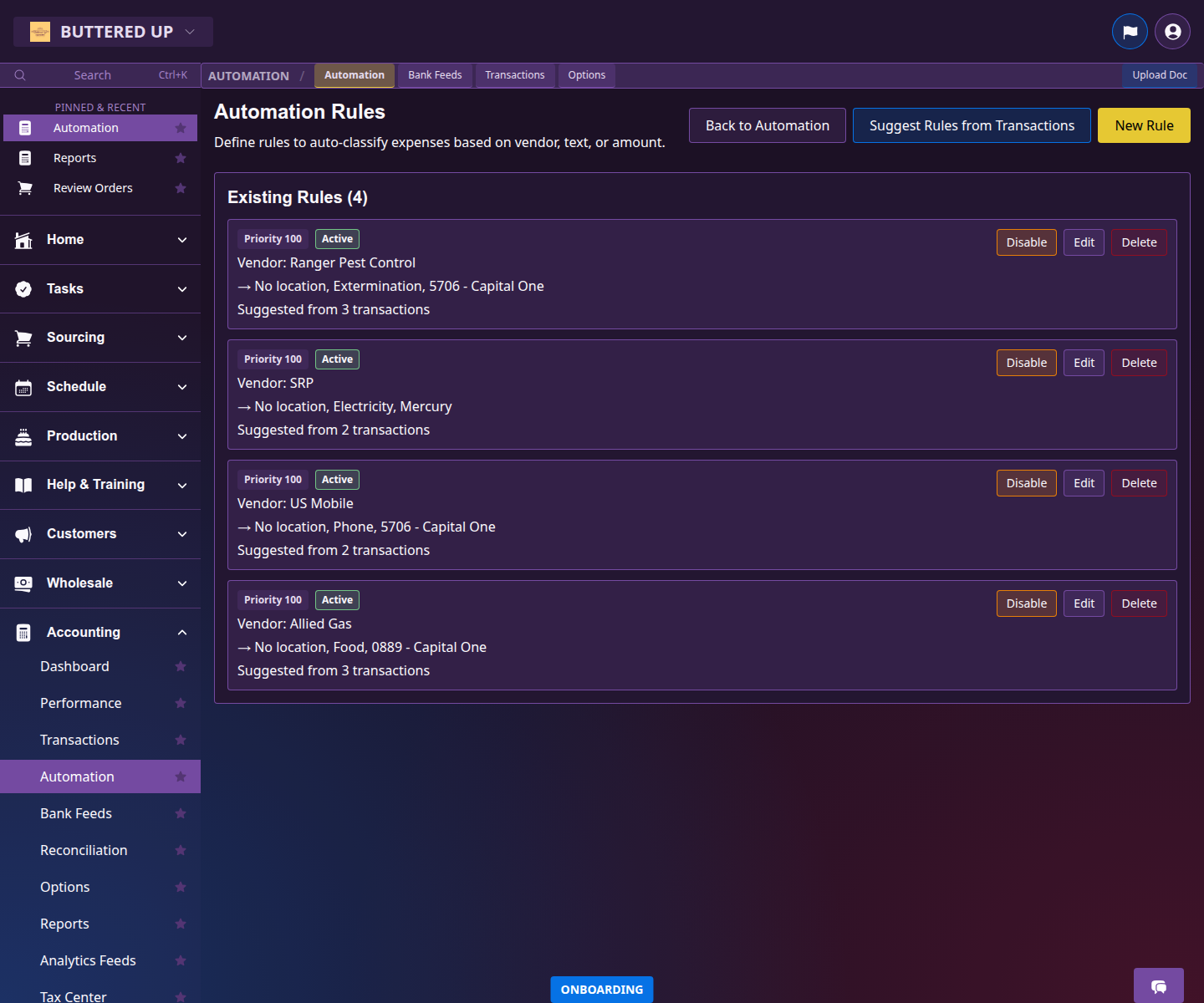Click the Sourcing cart icon

(x=23, y=338)
